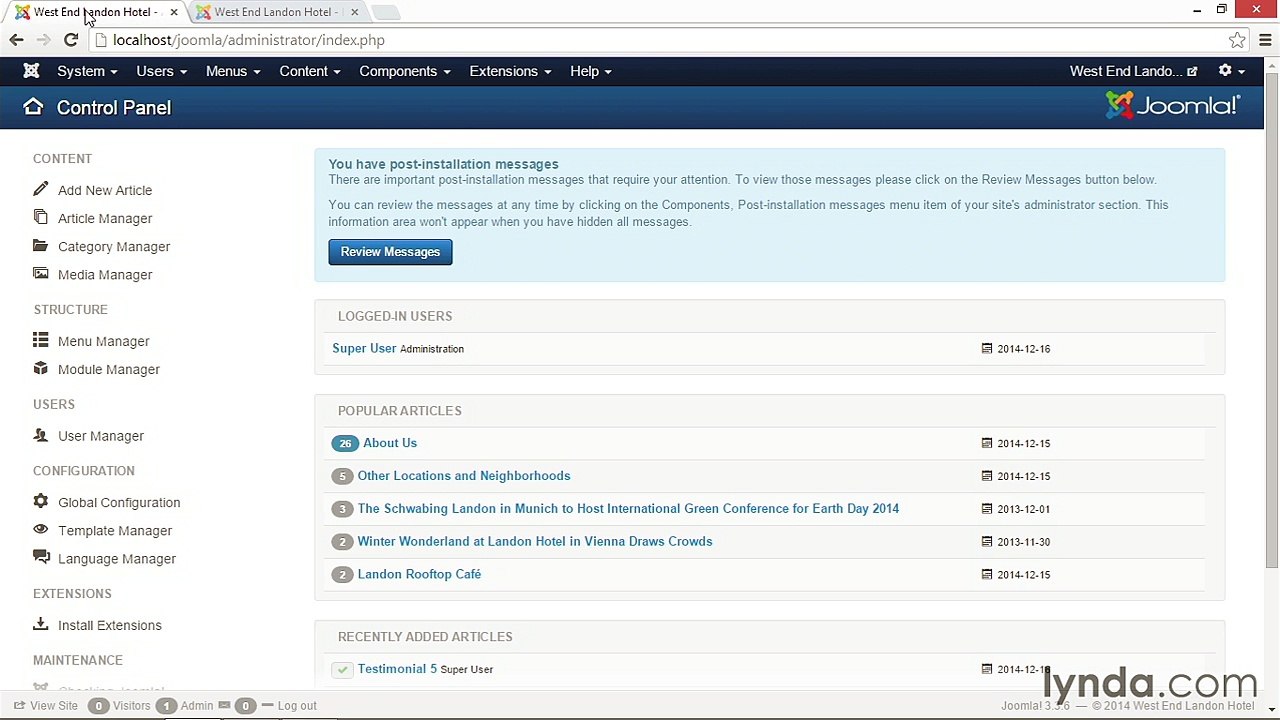The height and width of the screenshot is (720, 1280).
Task: Go to Media Manager link
Action: (105, 274)
